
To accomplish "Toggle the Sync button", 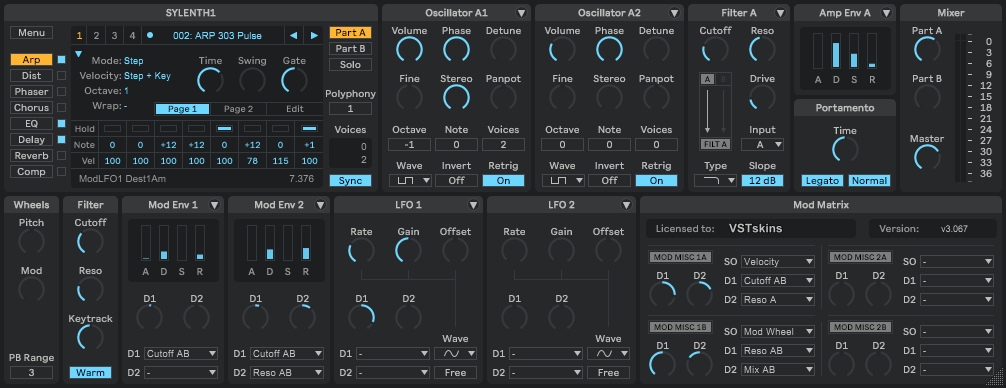I will click(x=350, y=181).
